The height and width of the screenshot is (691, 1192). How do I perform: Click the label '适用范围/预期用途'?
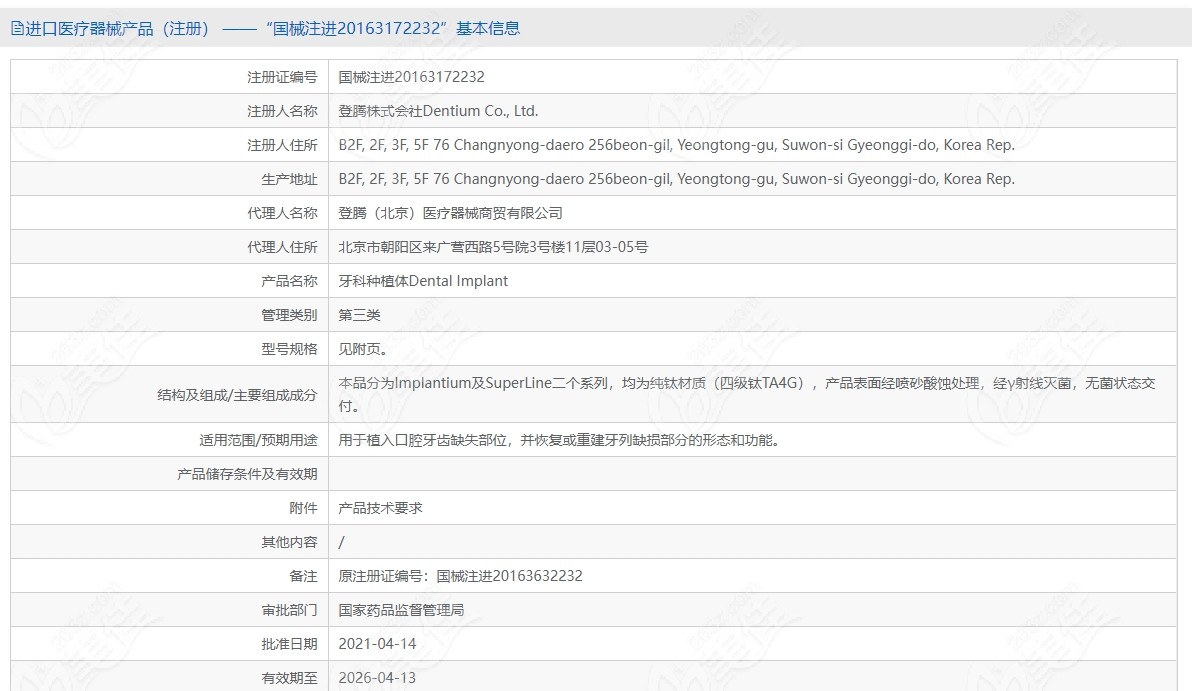click(258, 440)
